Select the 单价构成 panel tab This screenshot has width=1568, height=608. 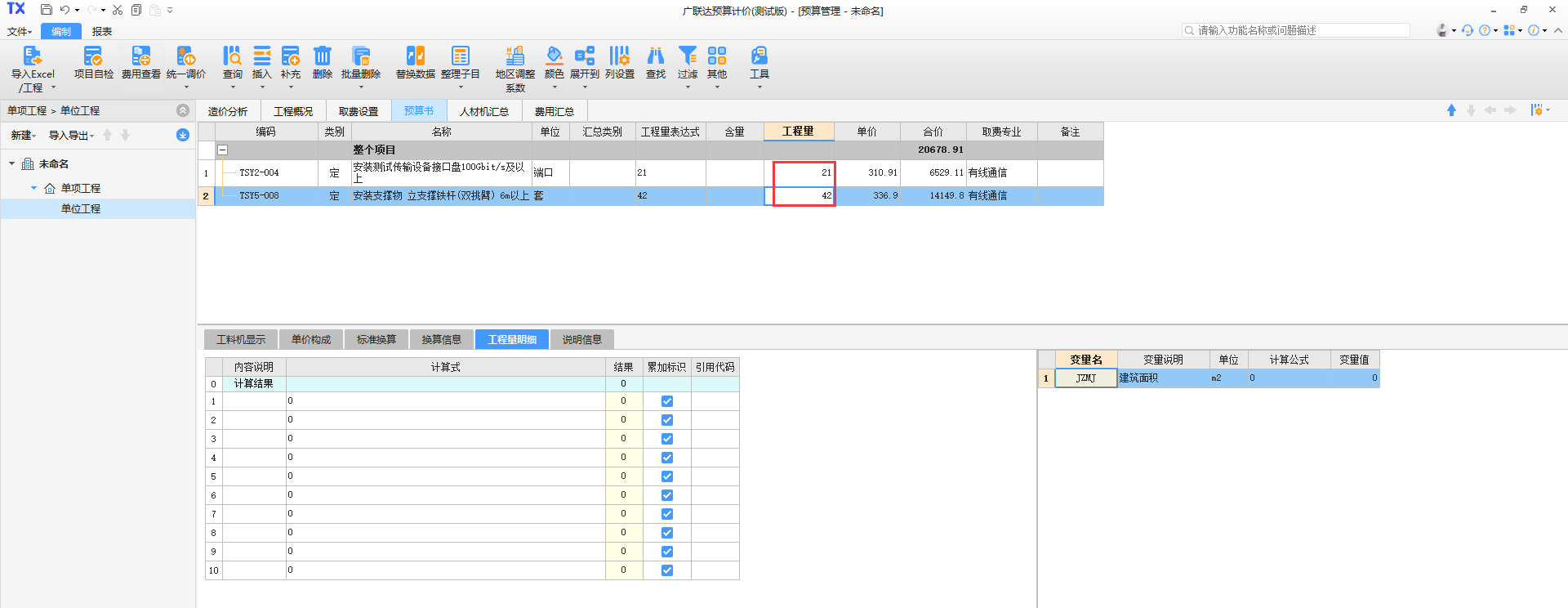311,340
